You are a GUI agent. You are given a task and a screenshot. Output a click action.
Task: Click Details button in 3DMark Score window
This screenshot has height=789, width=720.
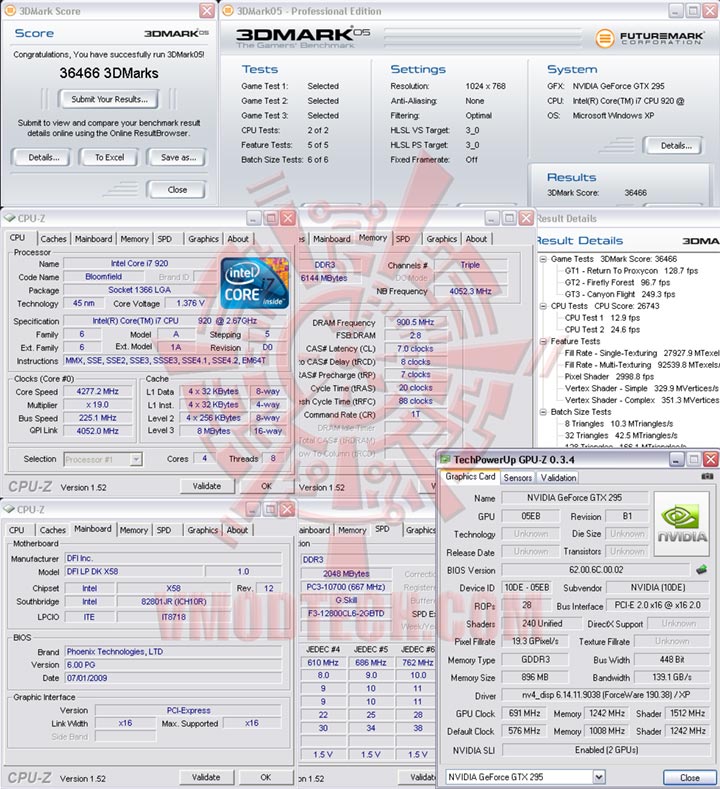click(43, 157)
